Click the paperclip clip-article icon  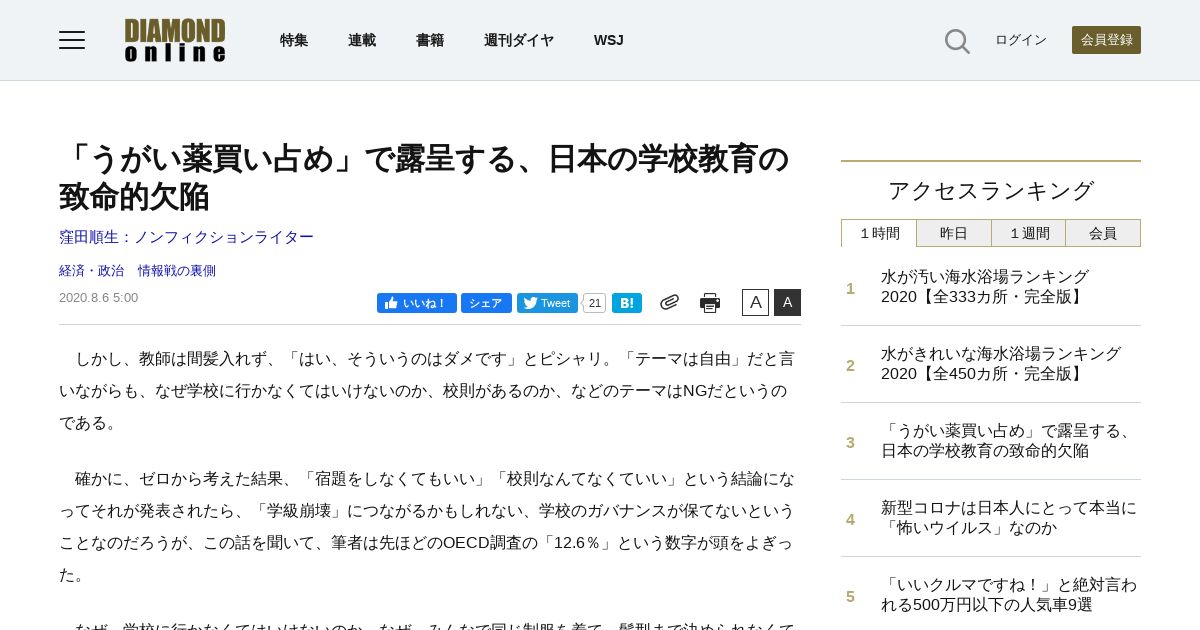[x=669, y=302]
